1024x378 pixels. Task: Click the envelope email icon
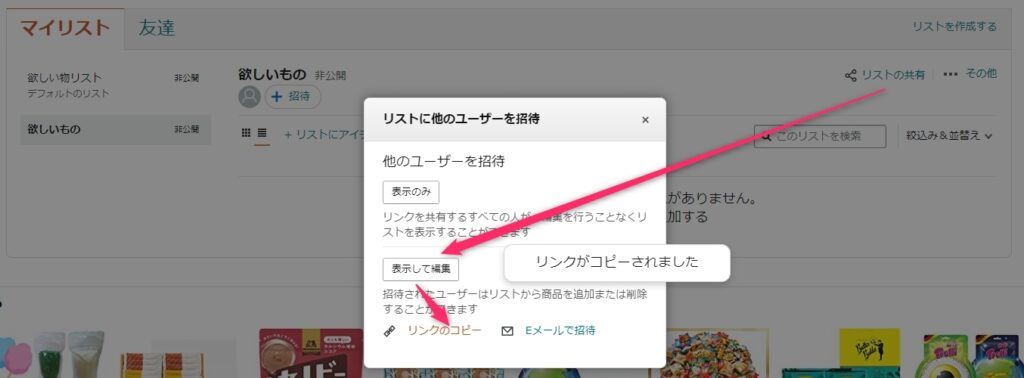pos(507,331)
